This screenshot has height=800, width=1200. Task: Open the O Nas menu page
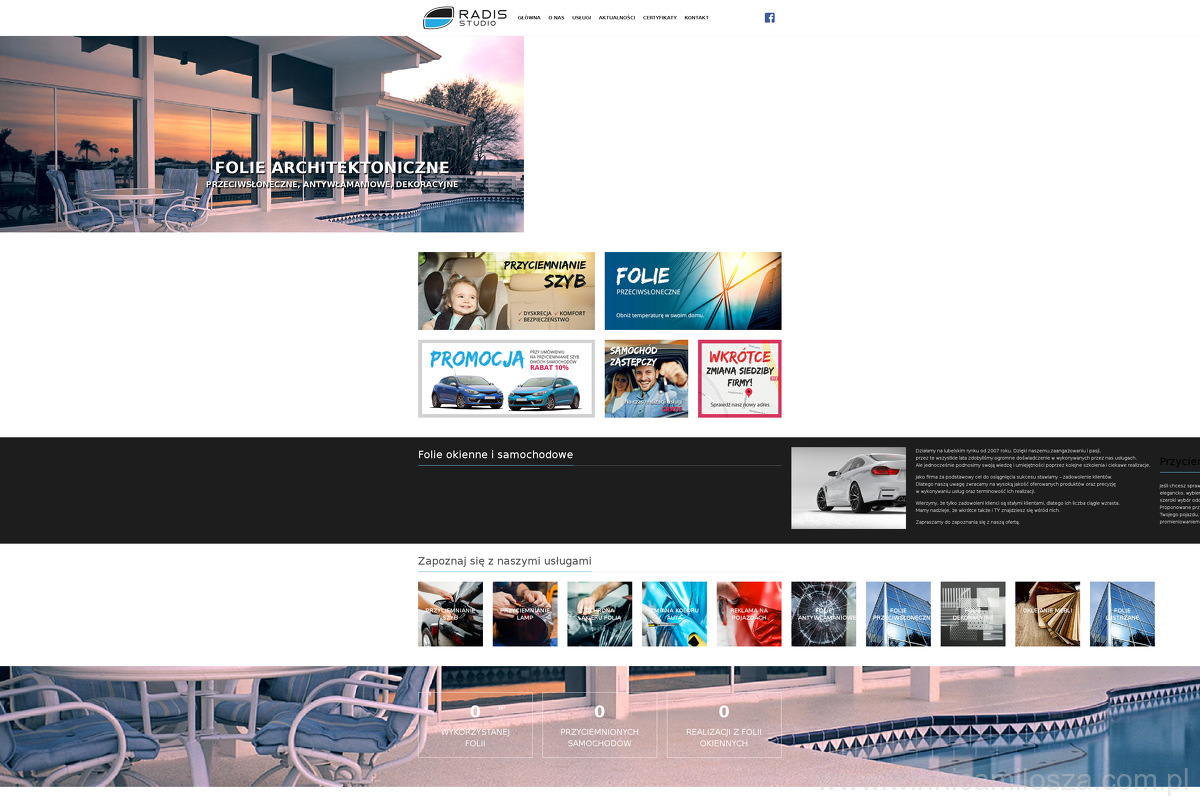[x=556, y=18]
